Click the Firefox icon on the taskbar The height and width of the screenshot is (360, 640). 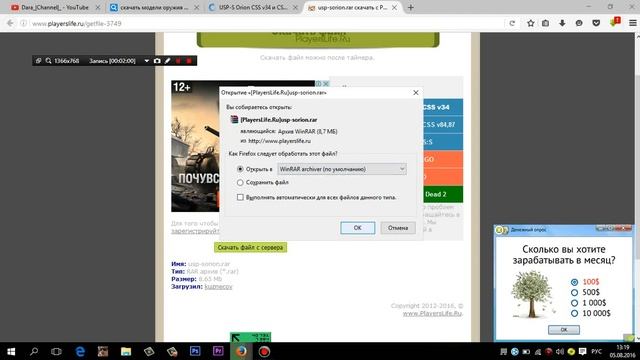[x=241, y=351]
